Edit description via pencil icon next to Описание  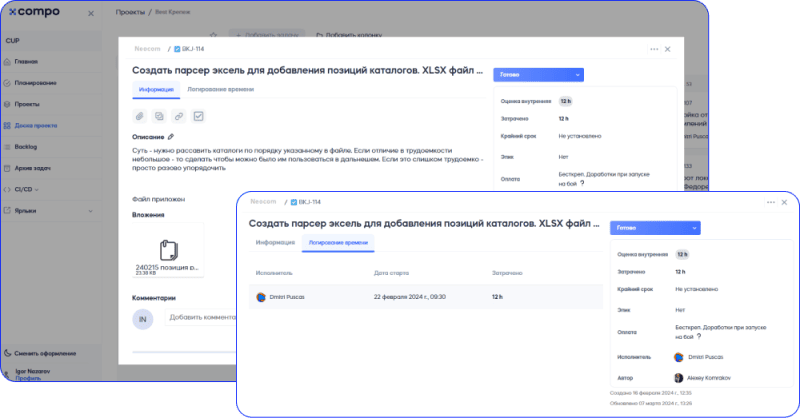[171, 137]
